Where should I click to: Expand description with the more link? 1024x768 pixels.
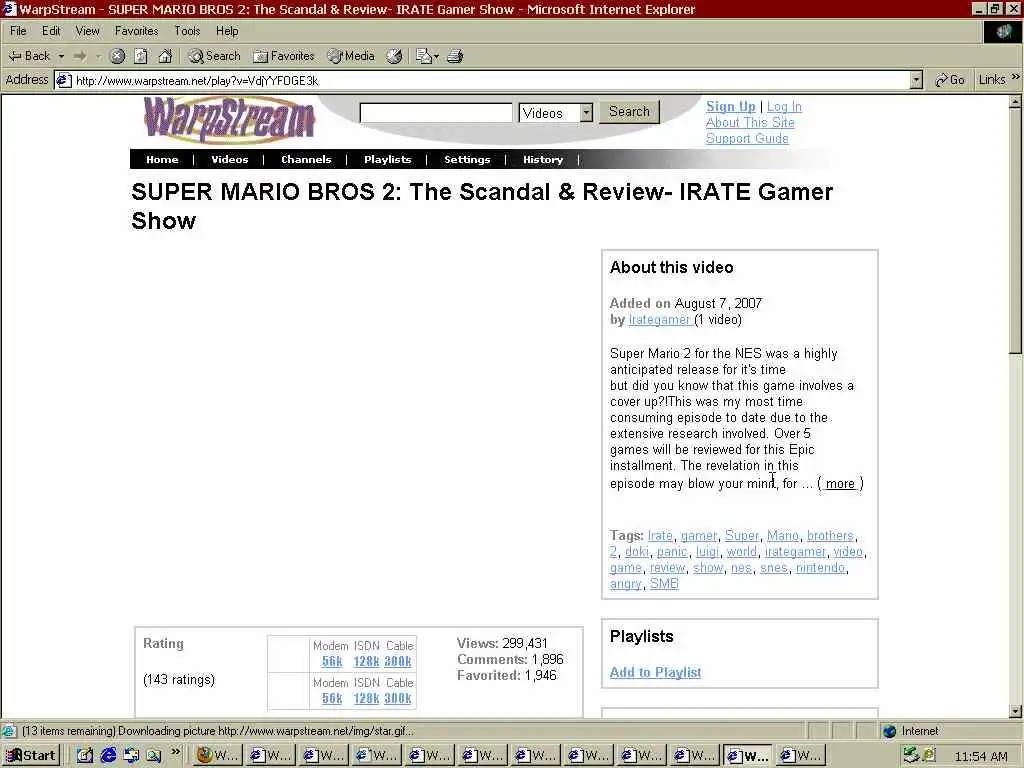coord(840,483)
